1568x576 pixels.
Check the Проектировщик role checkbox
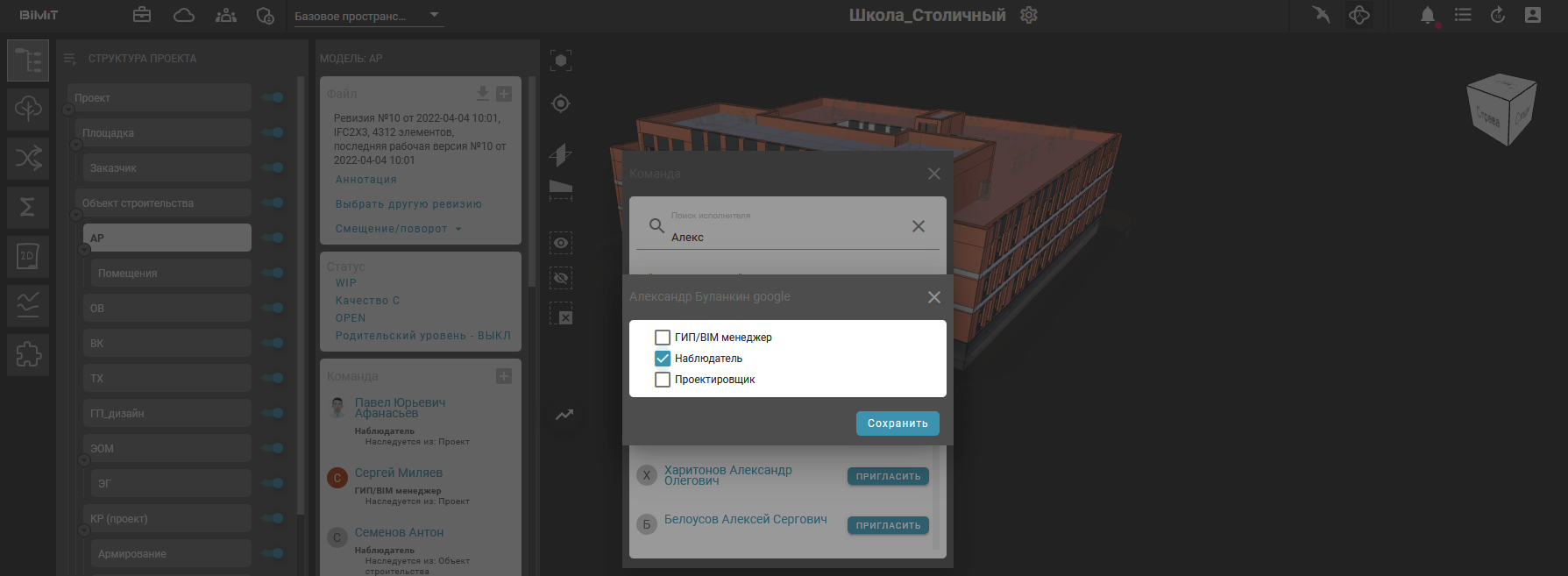(663, 380)
